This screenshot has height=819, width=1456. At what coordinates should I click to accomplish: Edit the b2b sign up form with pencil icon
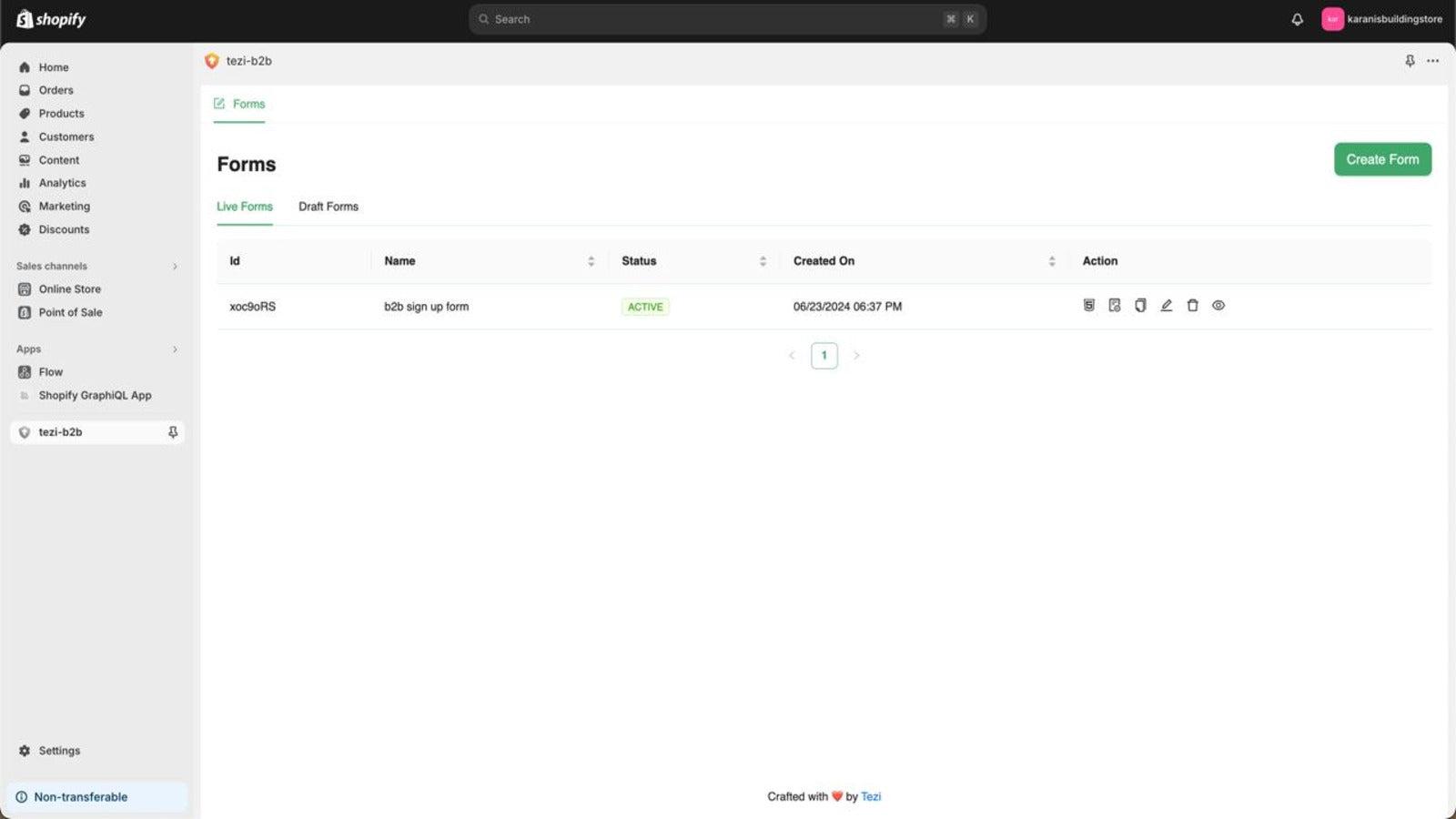tap(1167, 305)
